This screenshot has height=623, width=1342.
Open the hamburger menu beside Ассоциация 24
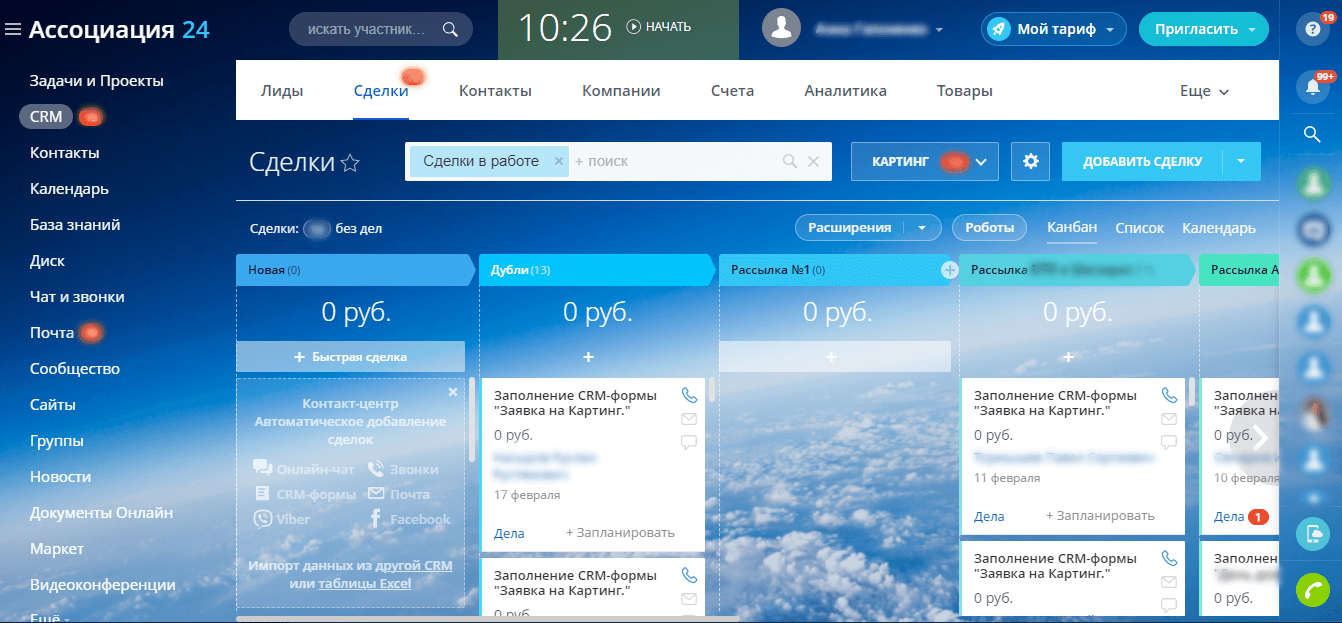click(13, 30)
